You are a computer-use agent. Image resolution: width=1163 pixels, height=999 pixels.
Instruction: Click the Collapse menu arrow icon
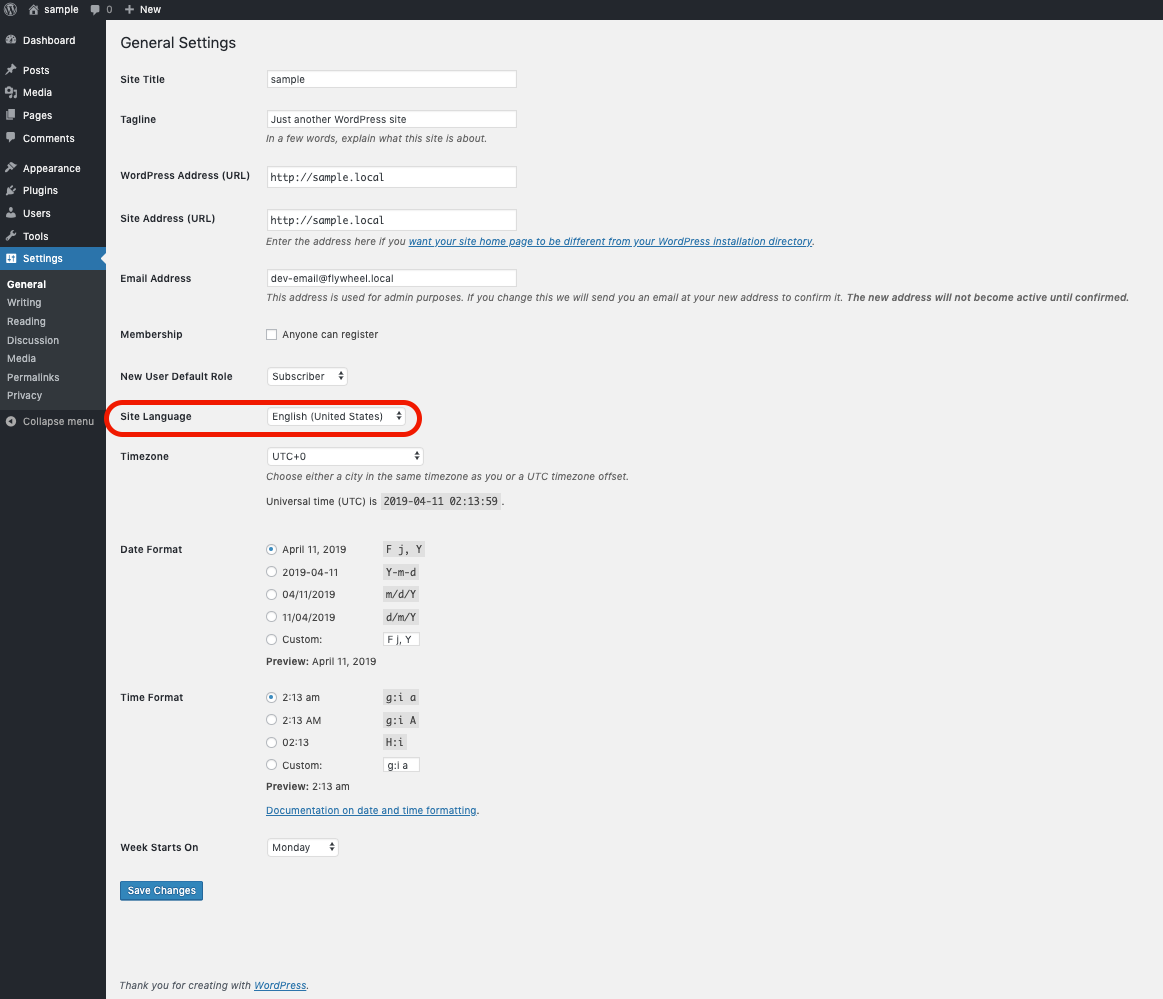(x=11, y=421)
